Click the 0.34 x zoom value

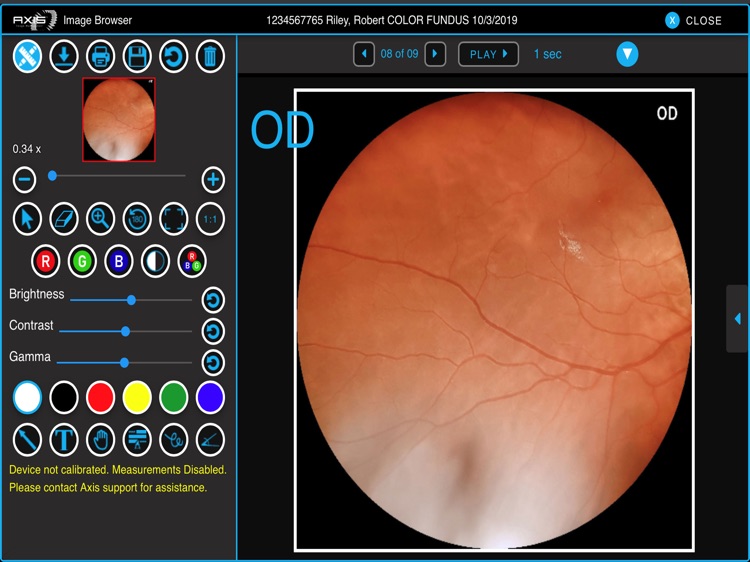[x=26, y=149]
